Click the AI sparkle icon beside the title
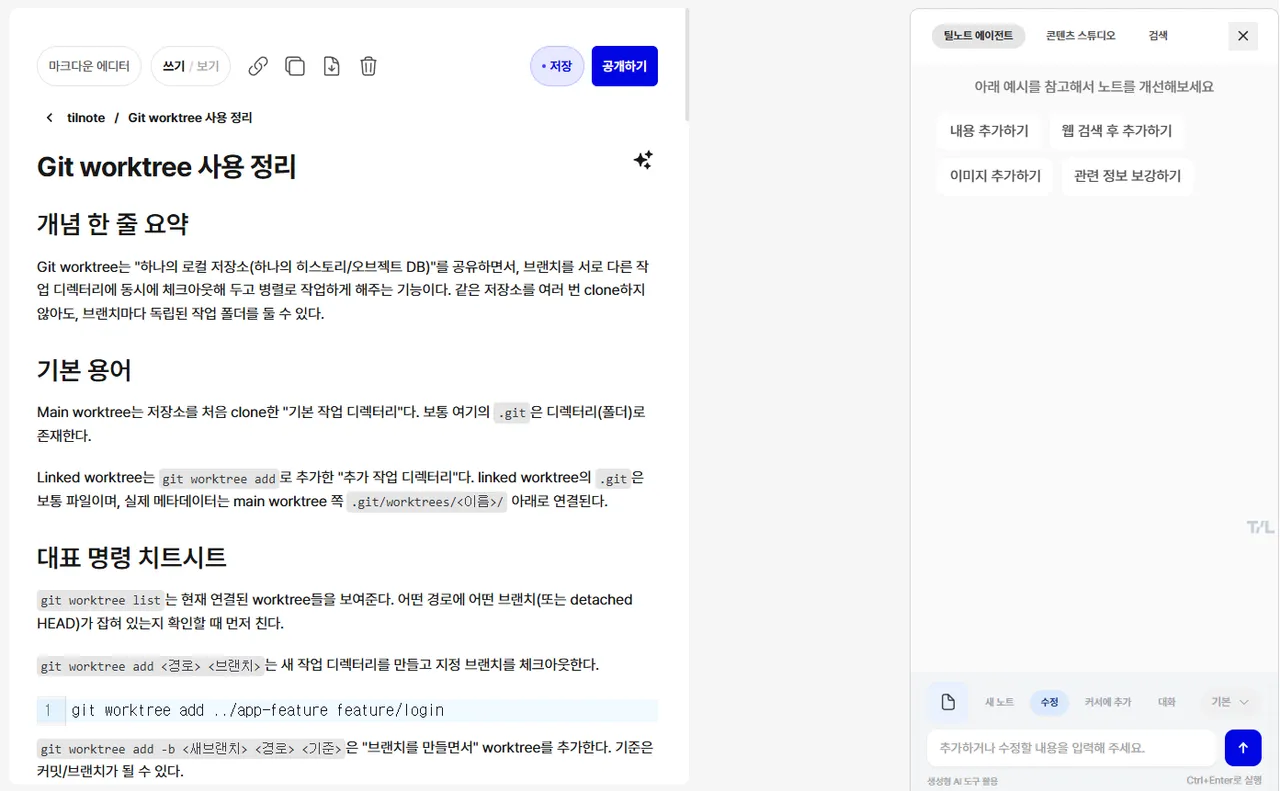Image resolution: width=1280 pixels, height=791 pixels. (x=643, y=160)
